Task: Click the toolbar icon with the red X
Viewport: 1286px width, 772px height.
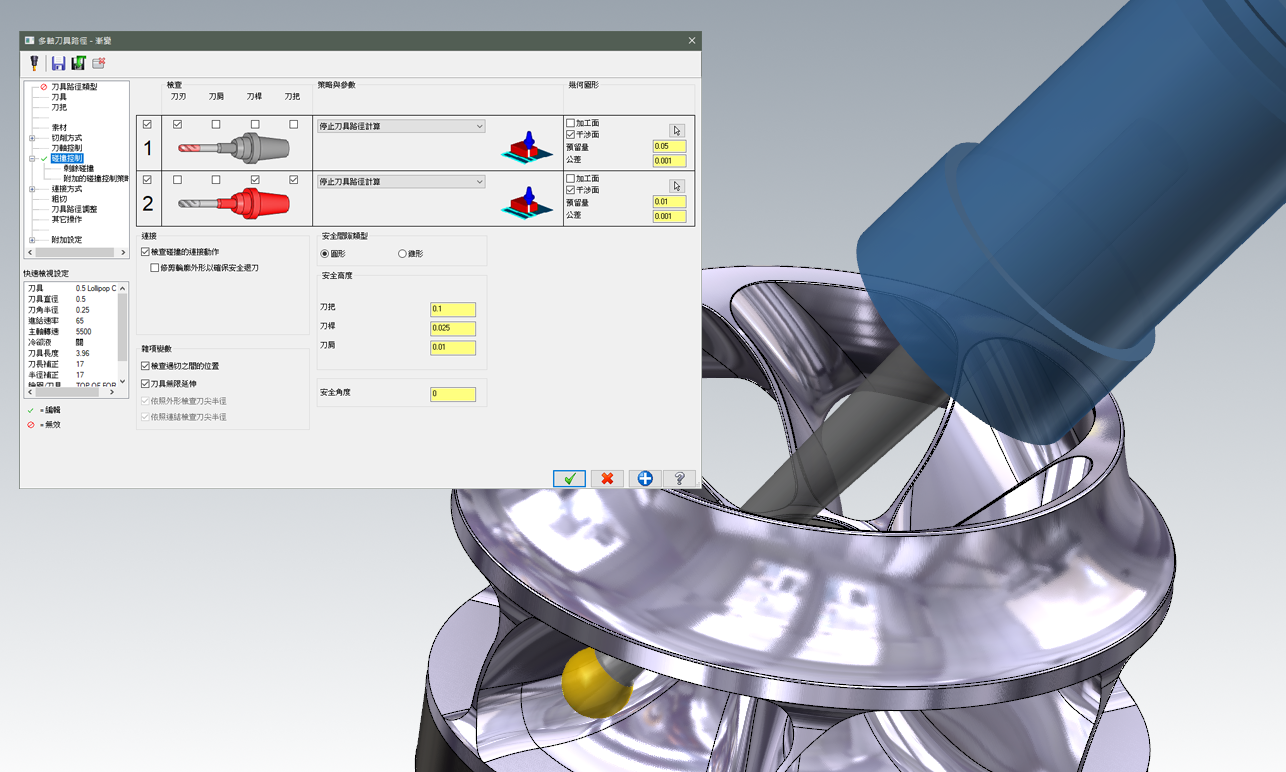Action: click(x=99, y=63)
